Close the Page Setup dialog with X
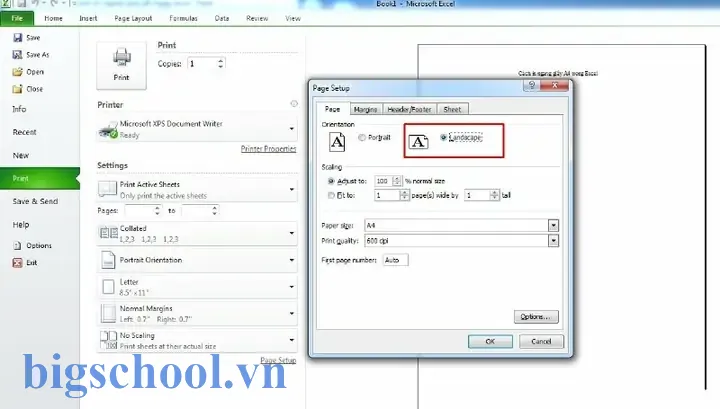Viewport: 720px width, 409px height. coord(555,85)
